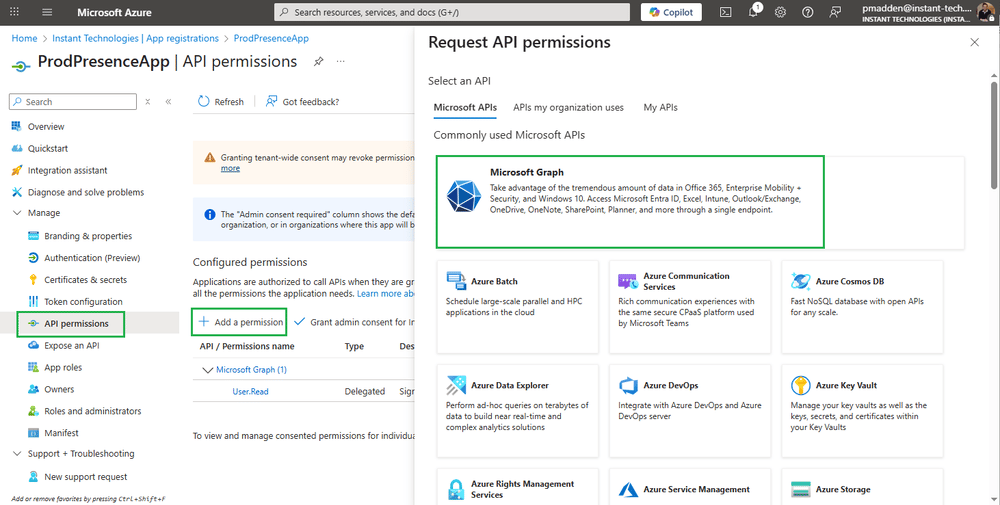Click the Manifest icon in sidebar

point(33,433)
